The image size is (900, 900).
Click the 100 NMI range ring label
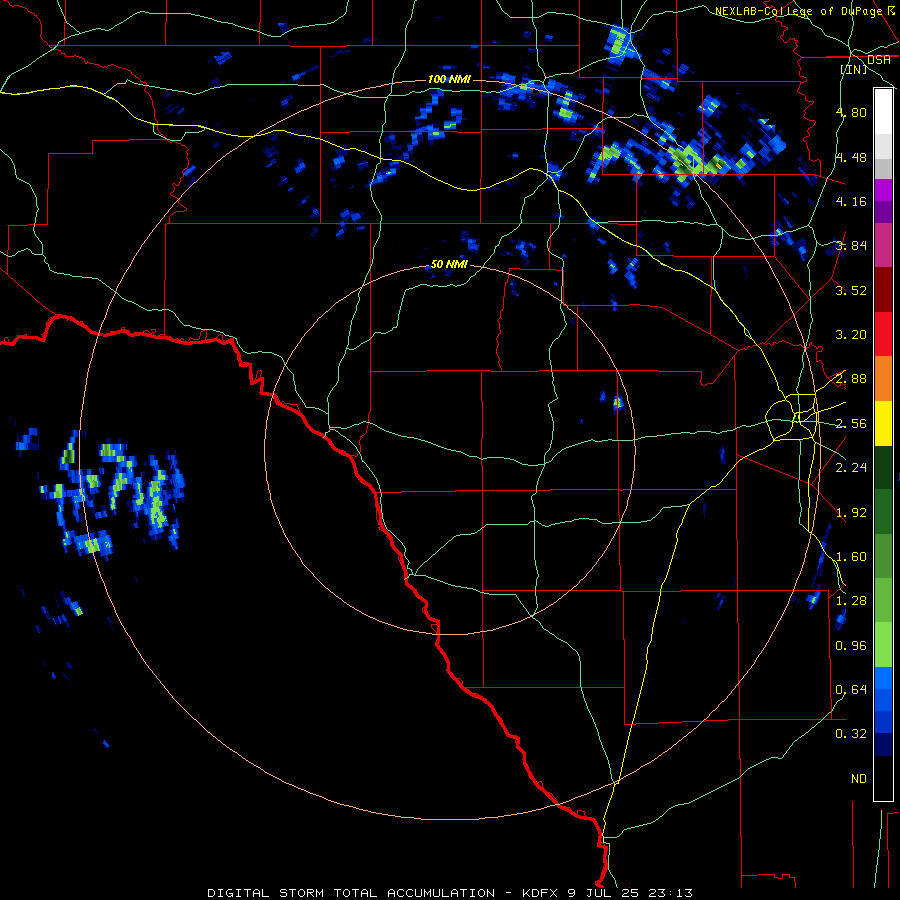449,79
